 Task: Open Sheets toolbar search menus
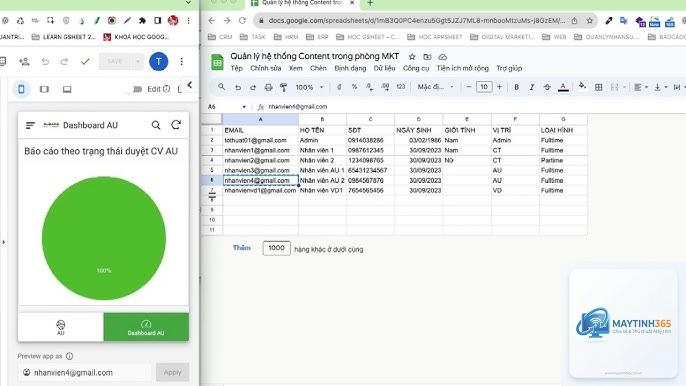click(x=222, y=87)
